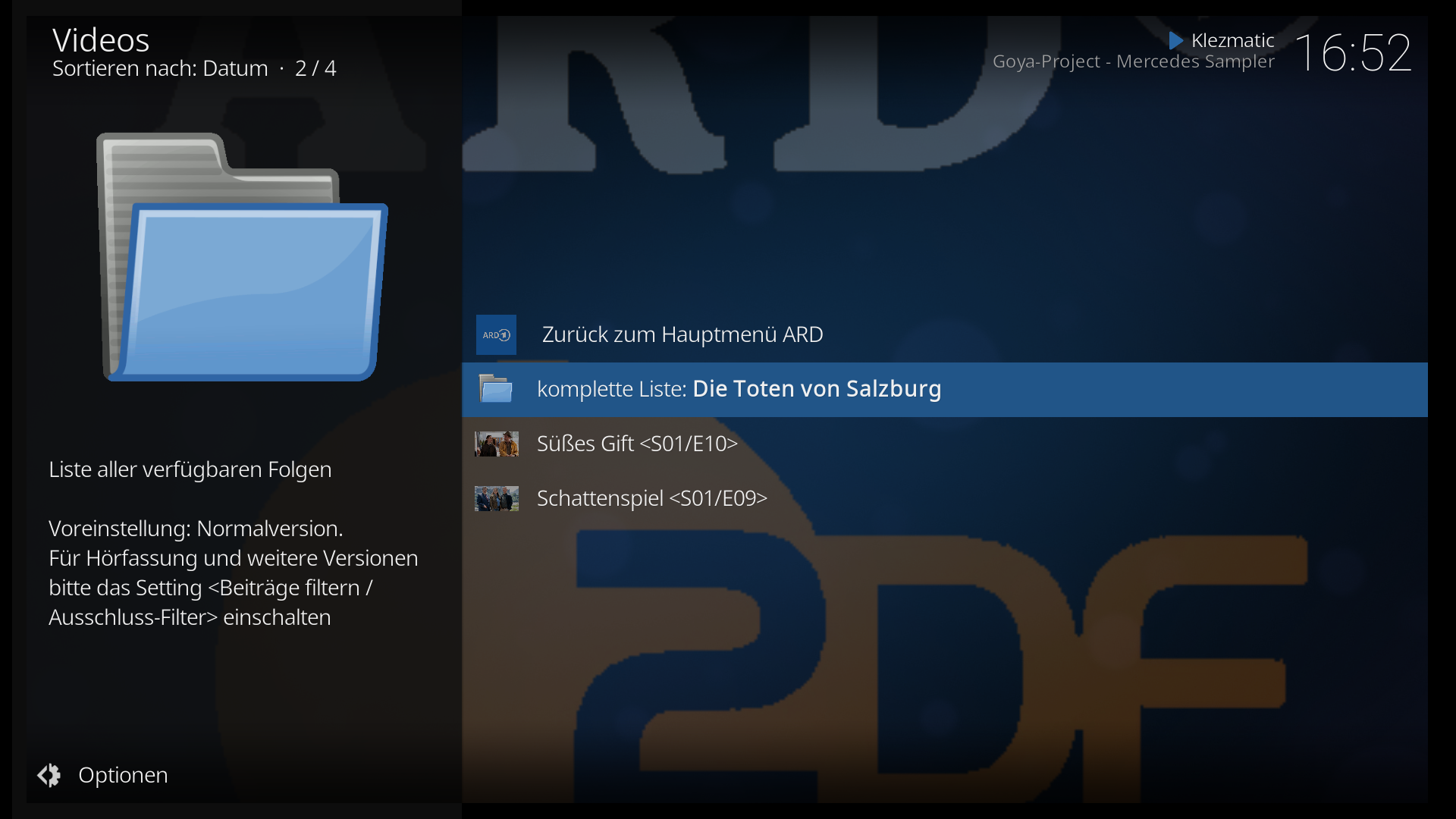Click the Videos heading
The image size is (1456, 819).
point(101,39)
